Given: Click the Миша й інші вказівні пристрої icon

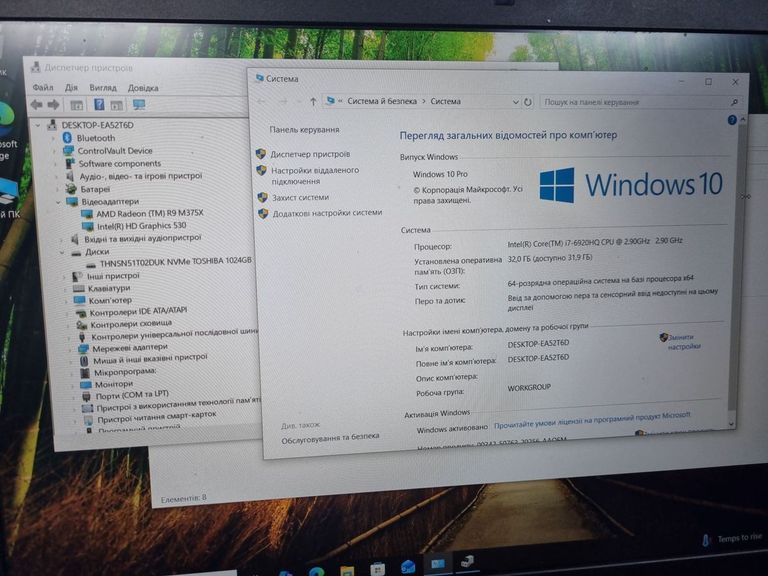Looking at the screenshot, I should (84, 361).
